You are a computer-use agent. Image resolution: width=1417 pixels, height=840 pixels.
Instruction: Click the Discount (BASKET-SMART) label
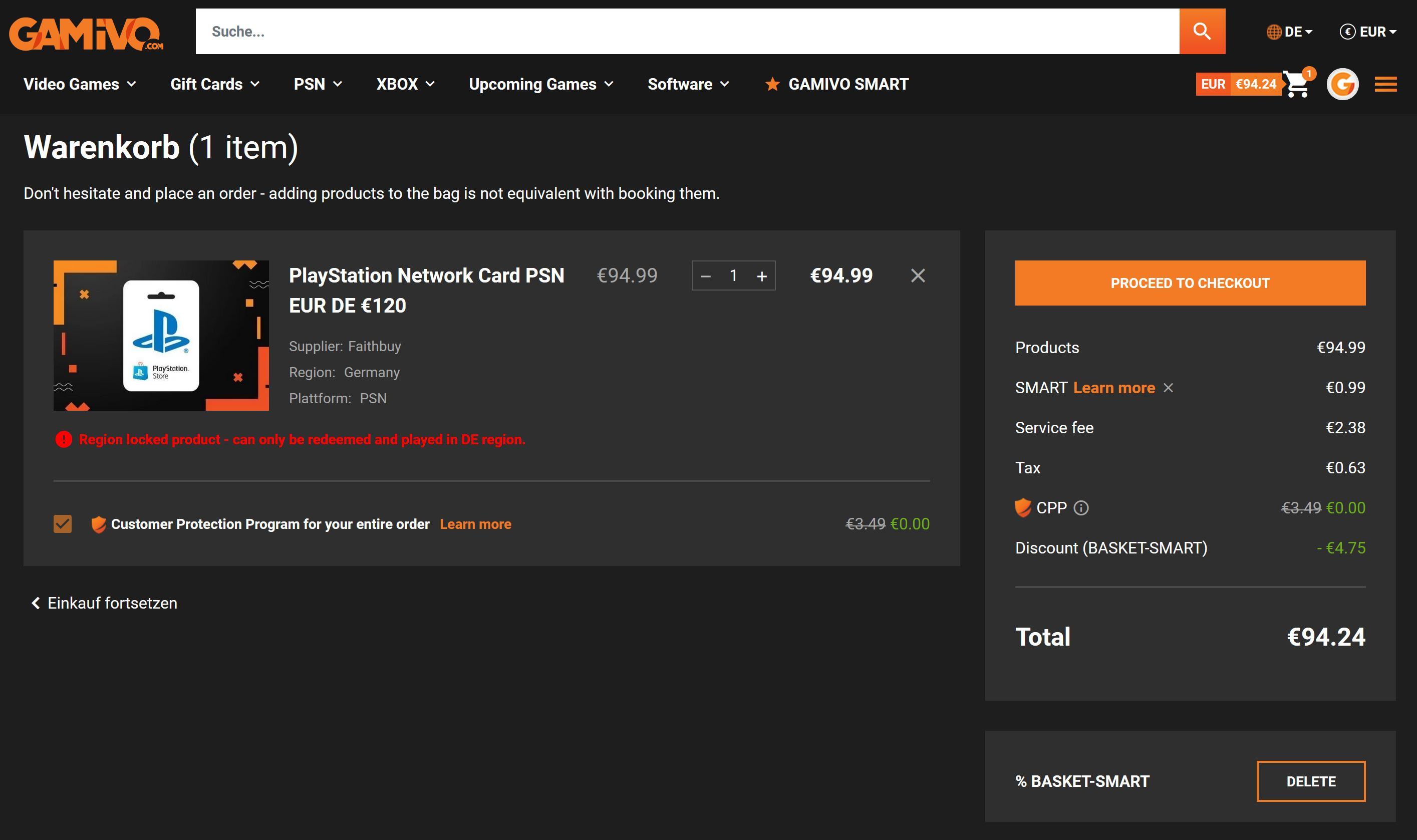1111,548
